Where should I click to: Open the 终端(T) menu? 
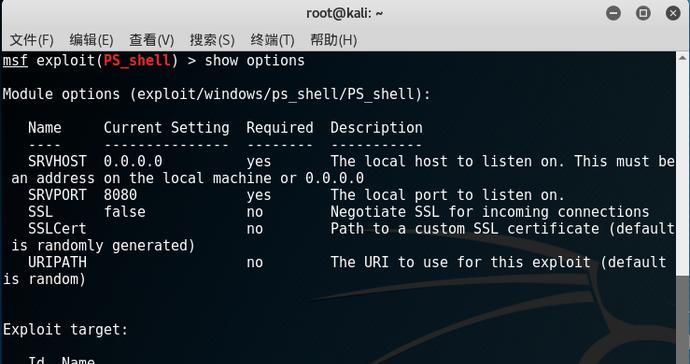pos(272,40)
